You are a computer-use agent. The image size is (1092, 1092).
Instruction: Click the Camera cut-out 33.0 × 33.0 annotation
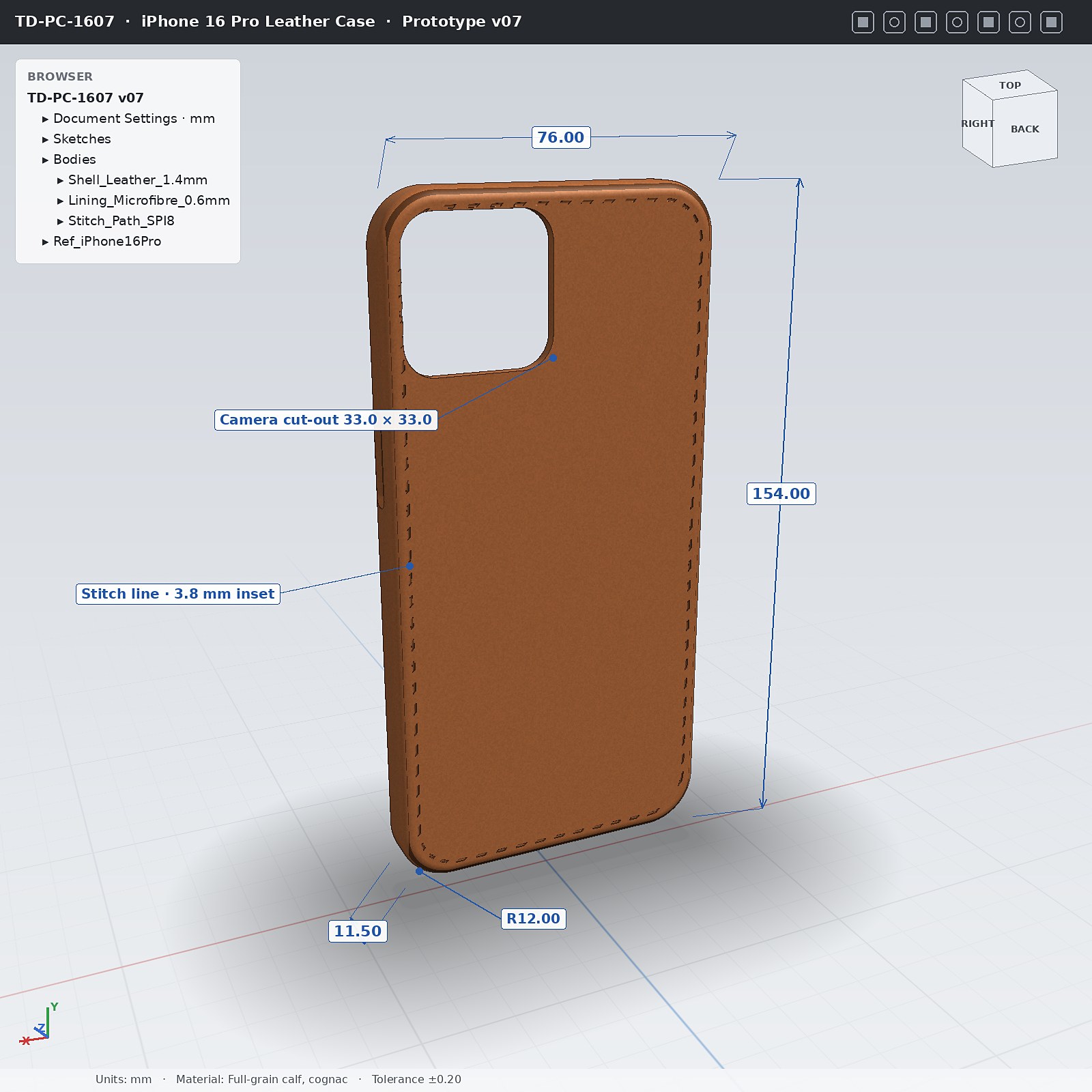click(x=326, y=420)
